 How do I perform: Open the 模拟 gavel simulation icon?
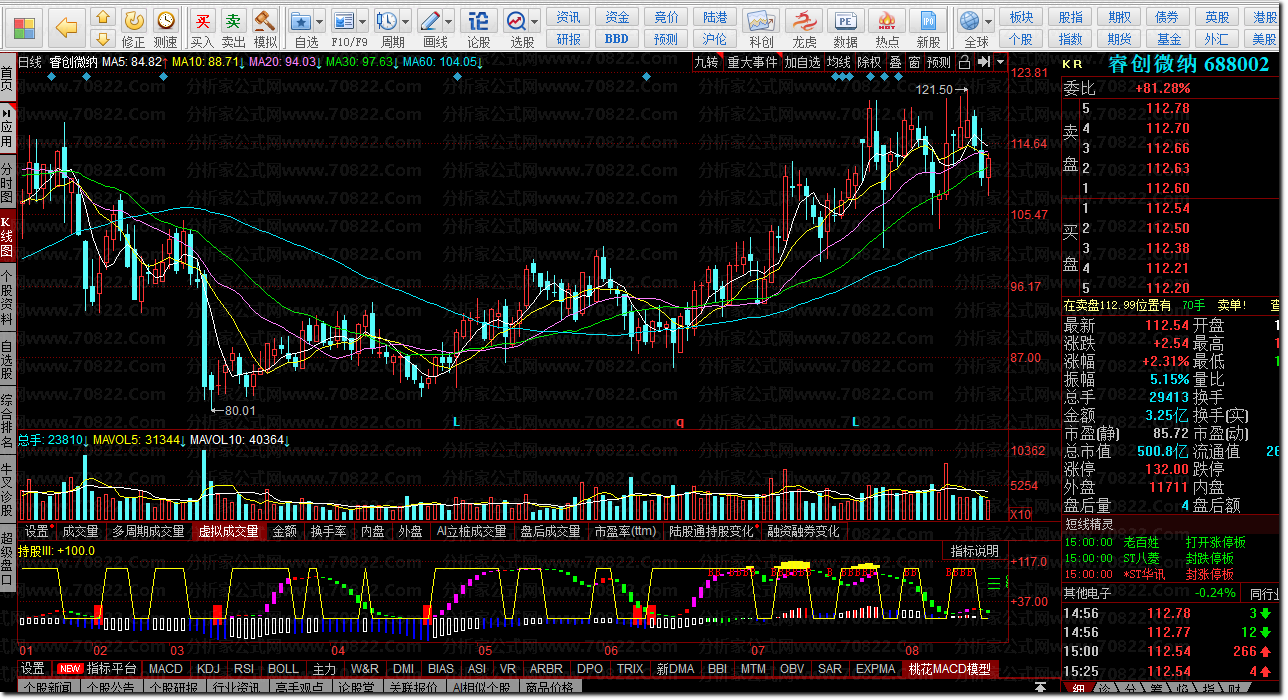click(x=265, y=28)
